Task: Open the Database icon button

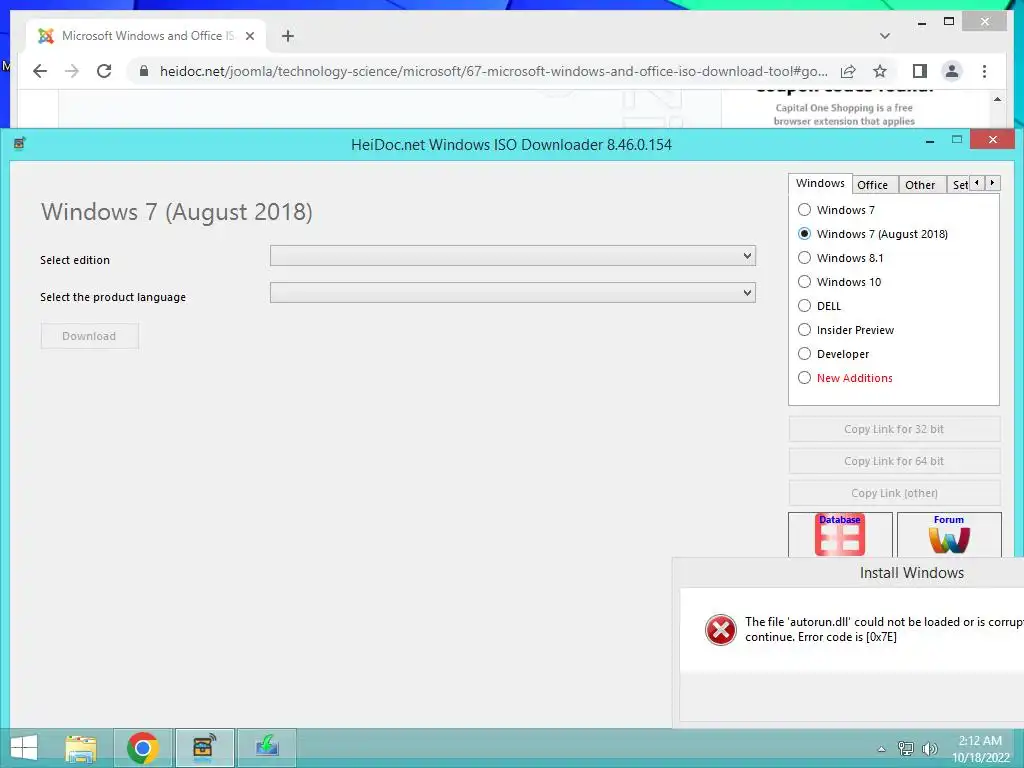Action: (x=840, y=535)
